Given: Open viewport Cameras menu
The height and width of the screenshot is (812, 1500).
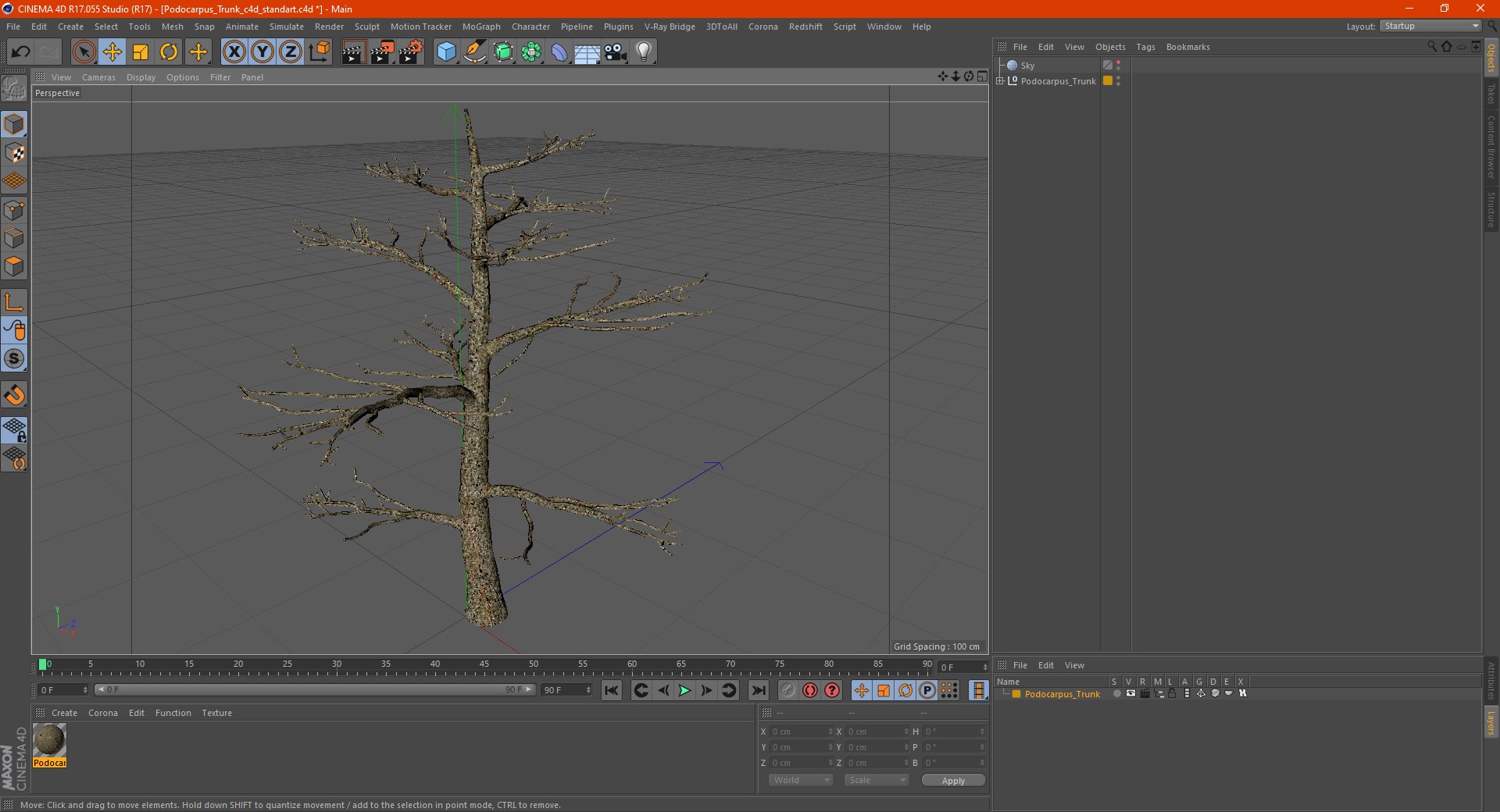Looking at the screenshot, I should pos(98,77).
